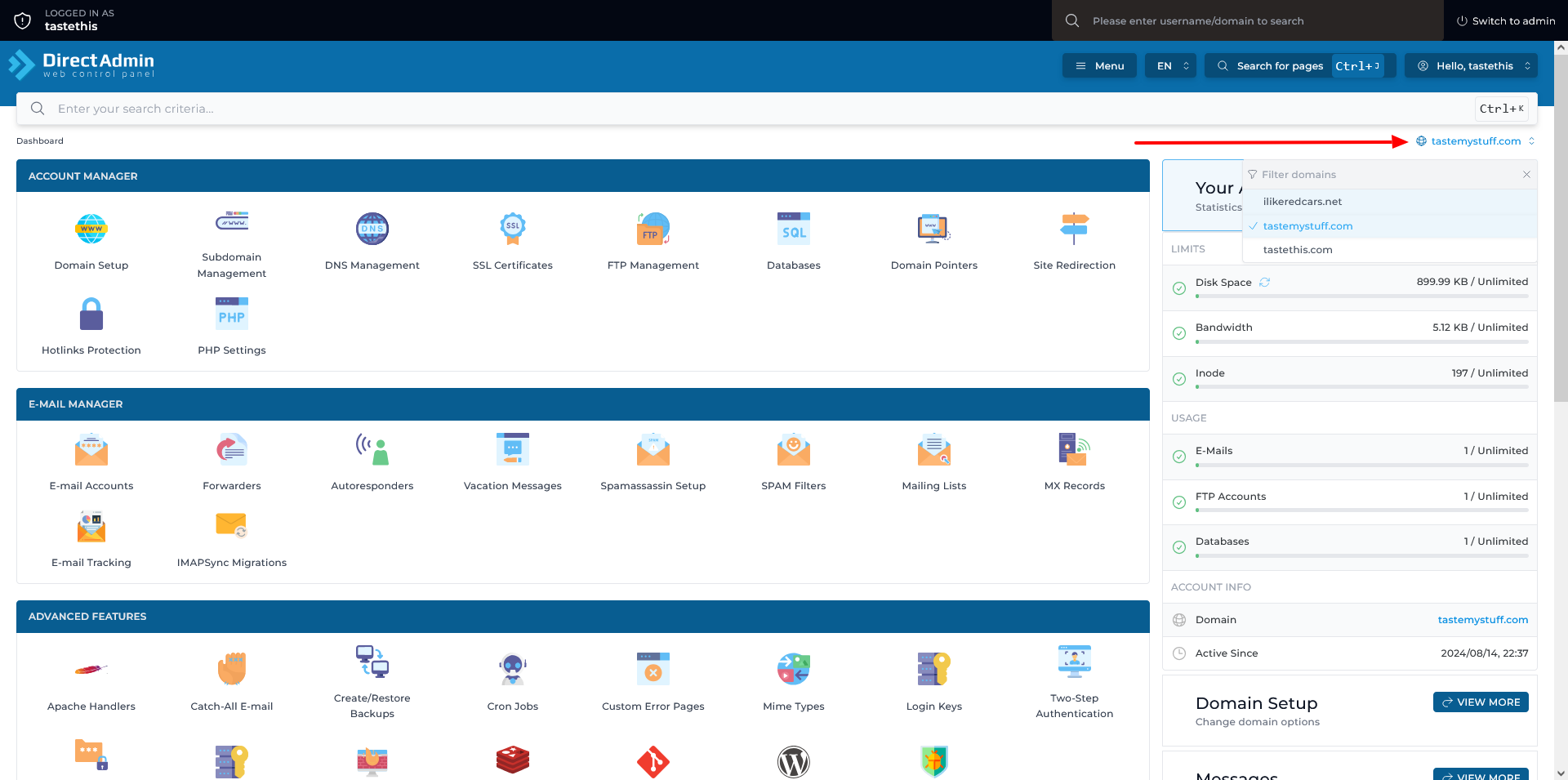
Task: Open Spamassassin Setup
Action: (653, 450)
